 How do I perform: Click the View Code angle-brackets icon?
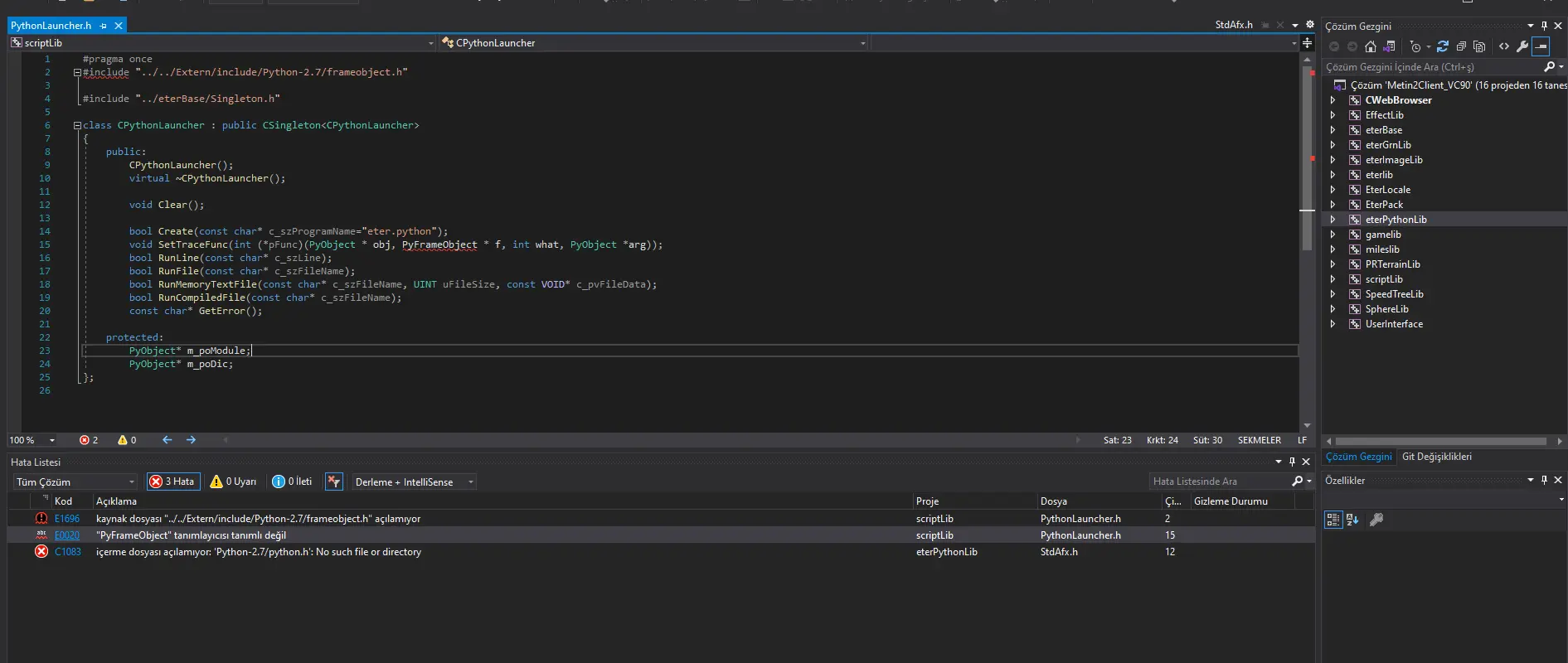(1504, 46)
